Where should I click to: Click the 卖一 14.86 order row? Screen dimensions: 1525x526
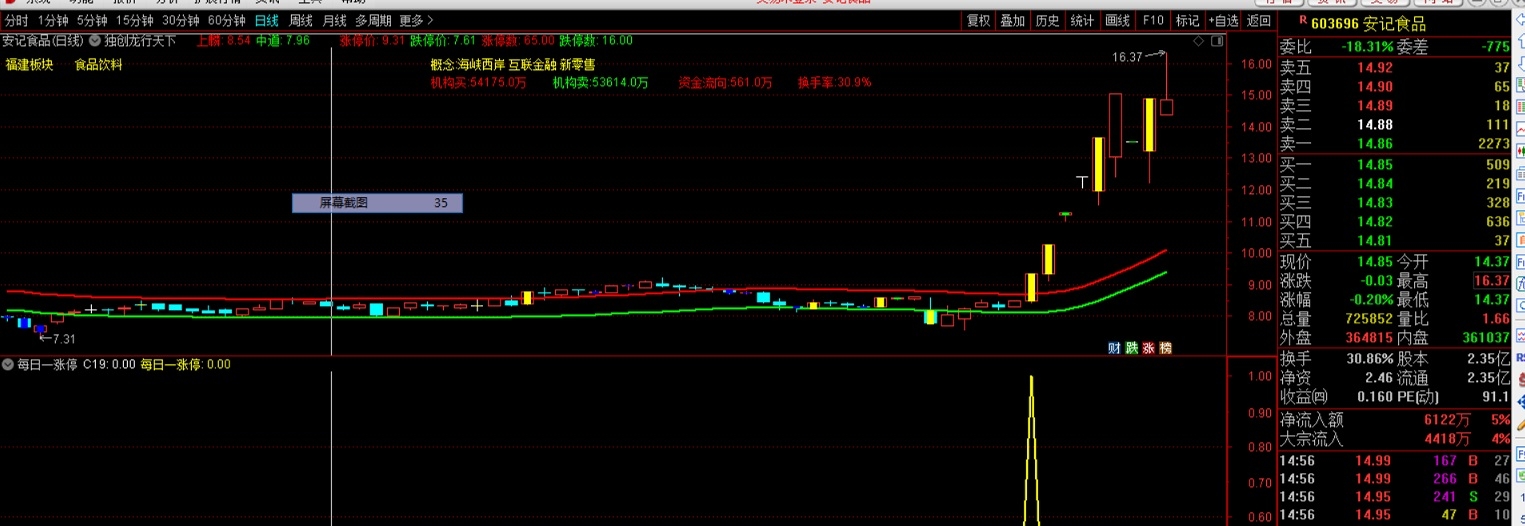tap(1395, 144)
